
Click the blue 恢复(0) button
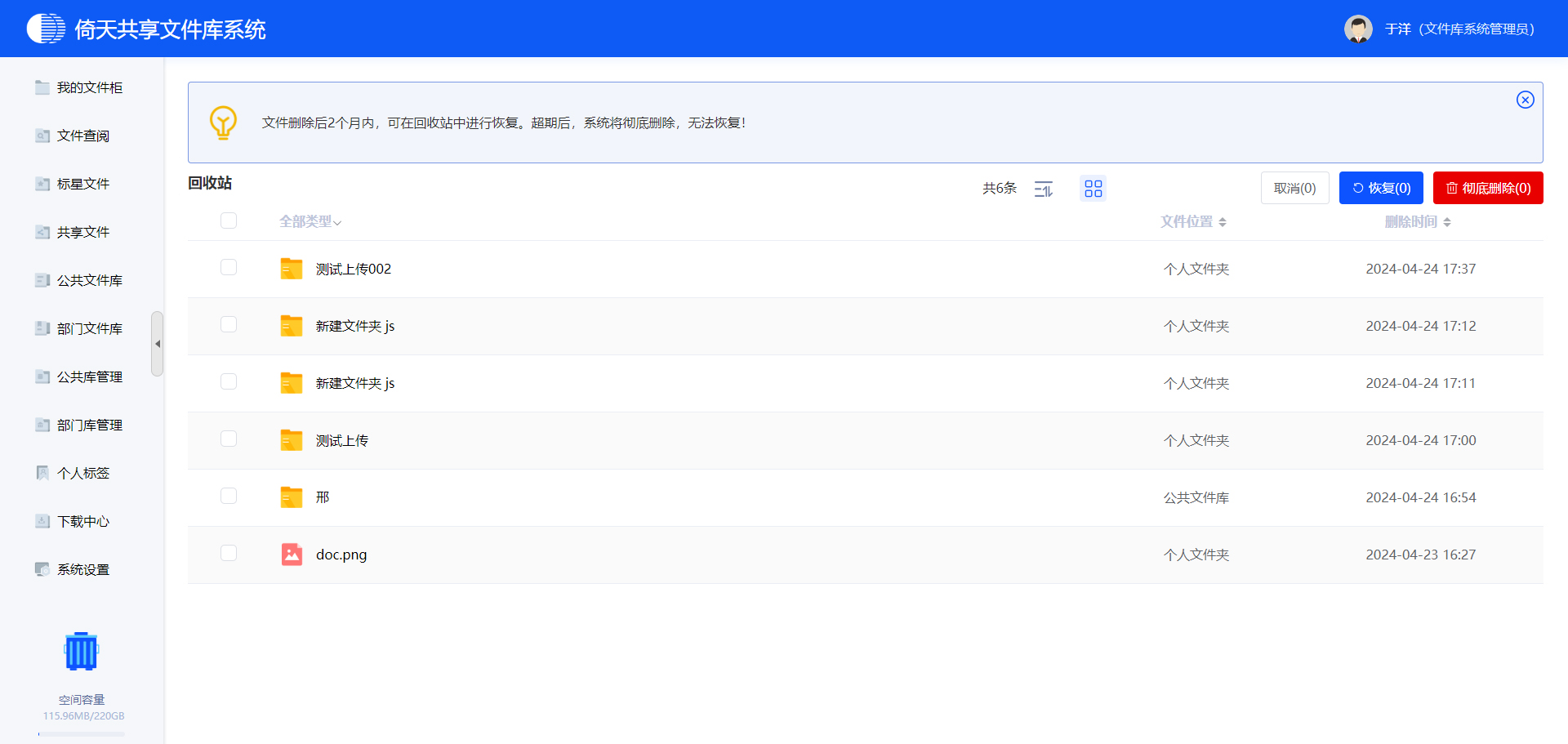1381,188
